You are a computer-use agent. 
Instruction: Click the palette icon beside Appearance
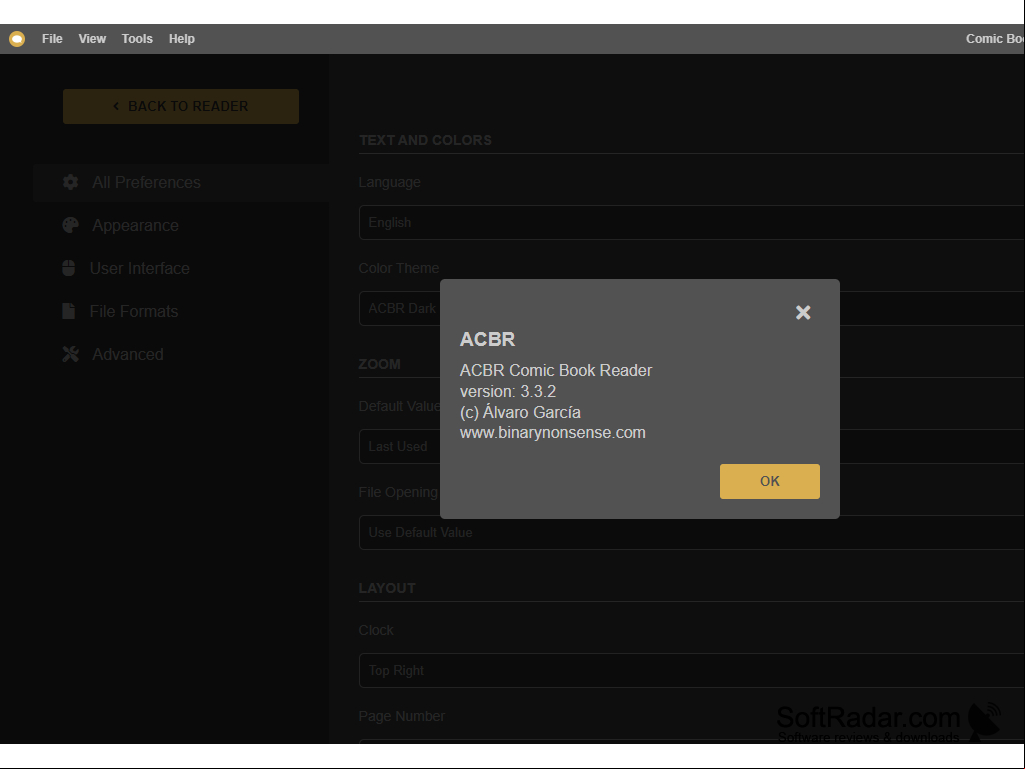point(71,225)
